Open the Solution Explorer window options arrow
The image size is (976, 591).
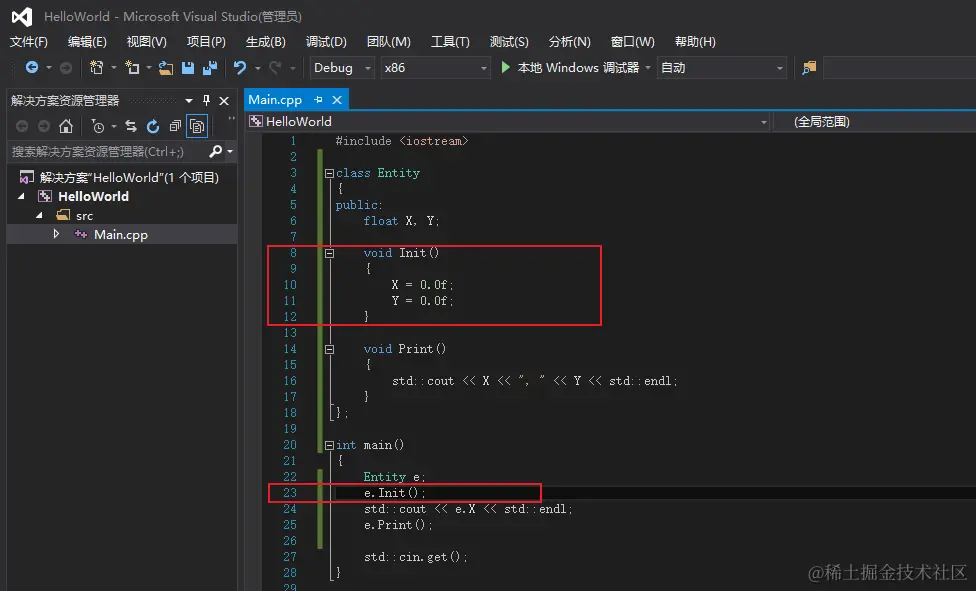click(189, 100)
